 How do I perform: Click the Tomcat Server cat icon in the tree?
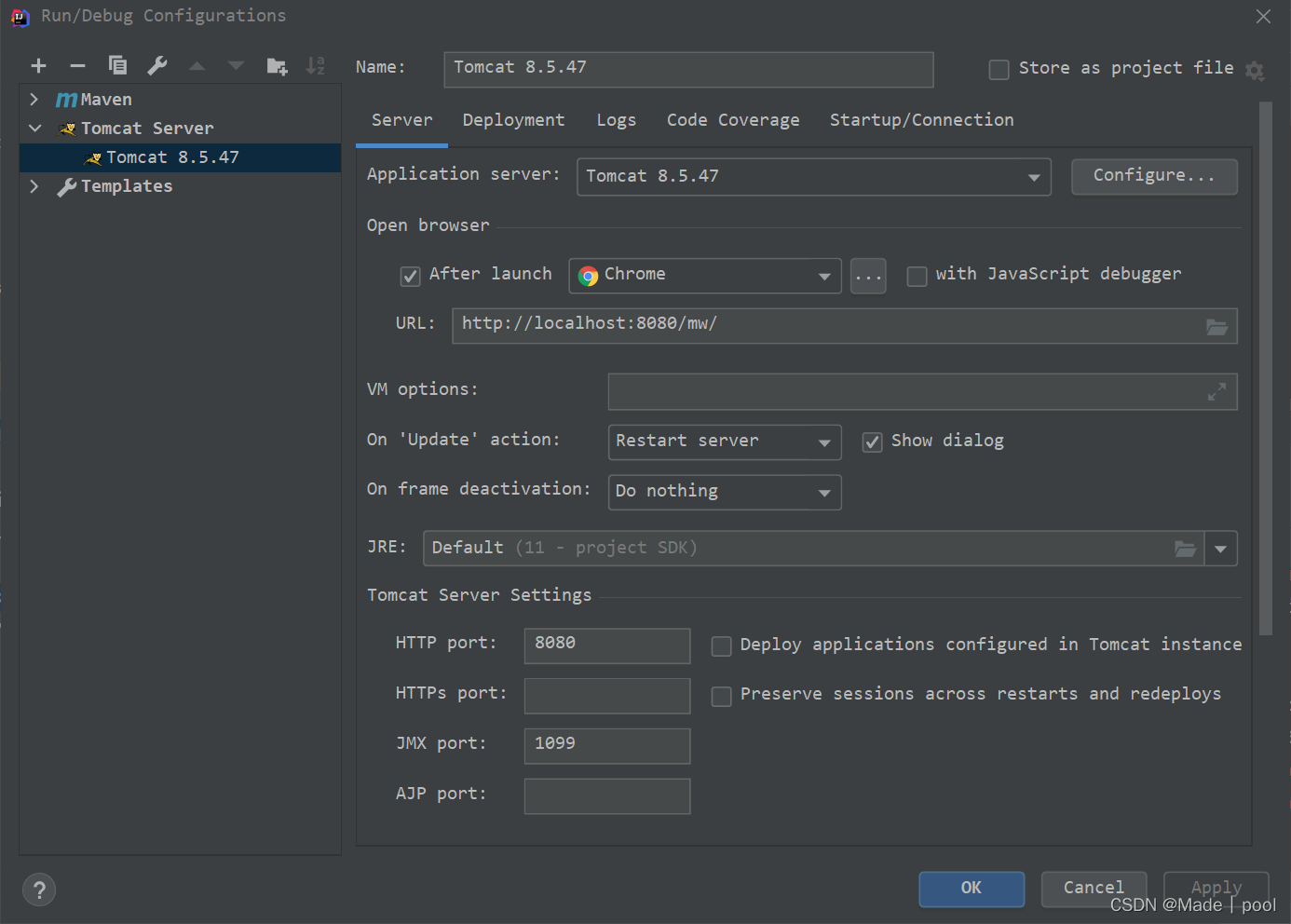(67, 129)
